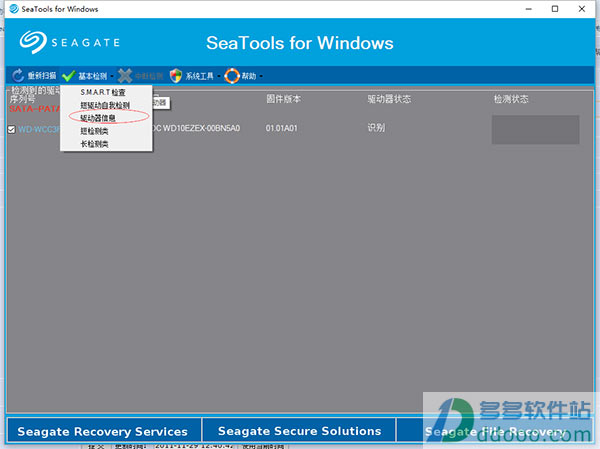Click the WD10EZEX-00BN5A0 model number
The height and width of the screenshot is (449, 600).
click(x=201, y=128)
